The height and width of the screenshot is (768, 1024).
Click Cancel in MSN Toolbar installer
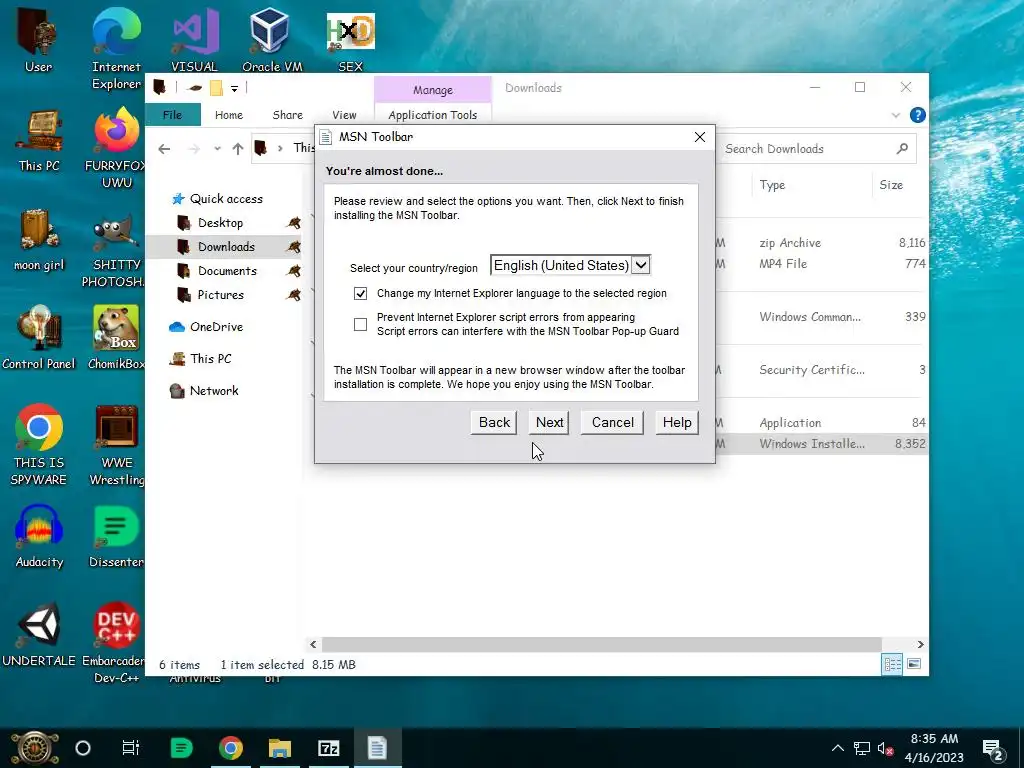pyautogui.click(x=613, y=423)
